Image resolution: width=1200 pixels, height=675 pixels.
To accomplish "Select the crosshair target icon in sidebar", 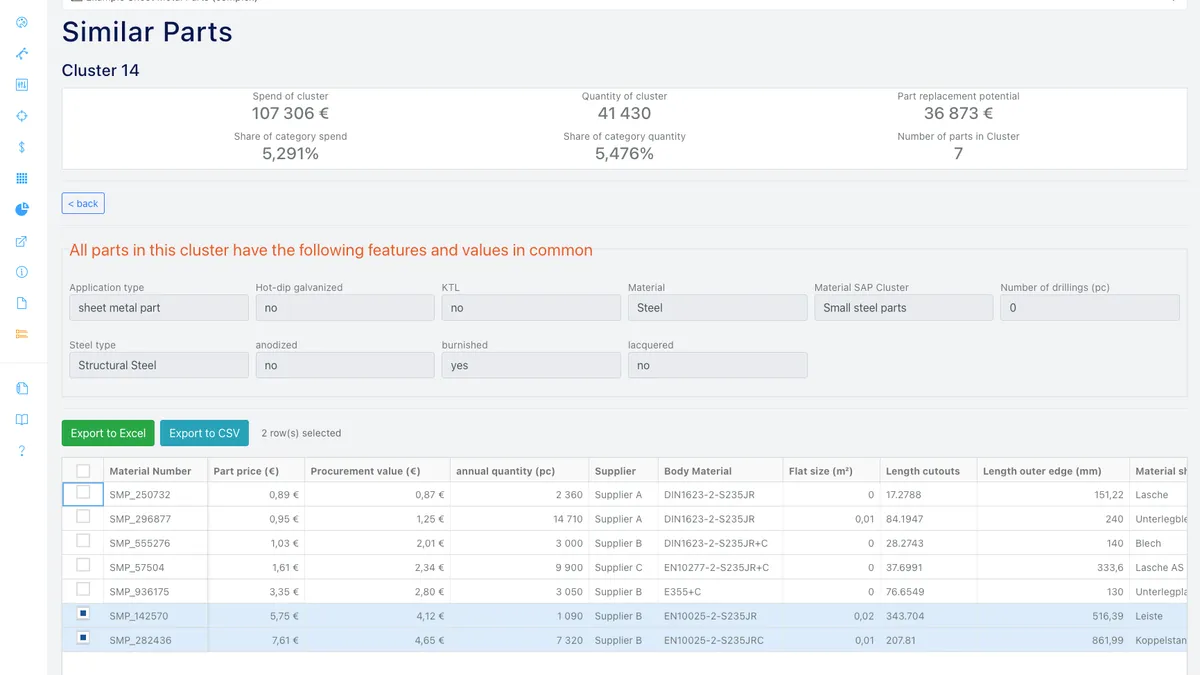I will pos(21,116).
